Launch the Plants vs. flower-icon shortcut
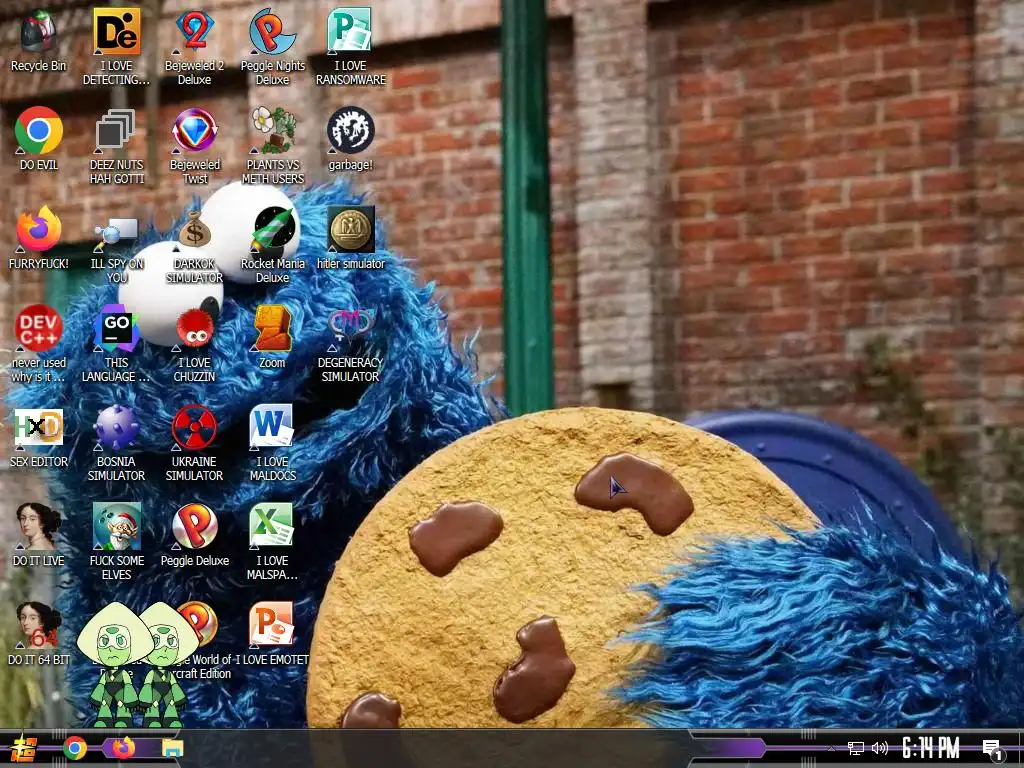The width and height of the screenshot is (1024, 768). (x=272, y=146)
